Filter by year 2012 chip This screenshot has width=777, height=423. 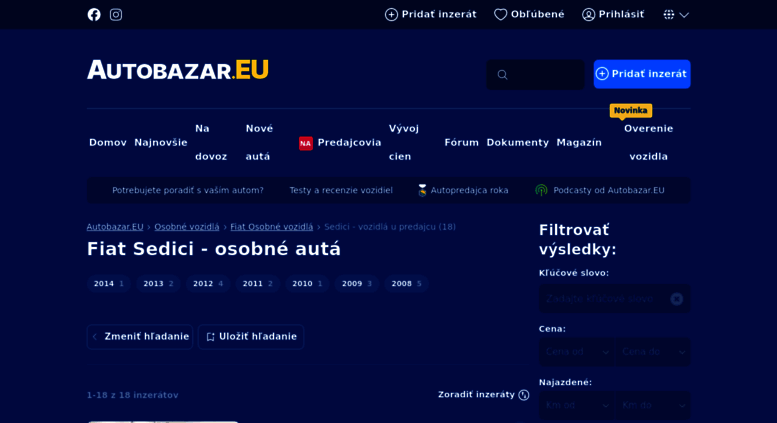click(208, 284)
